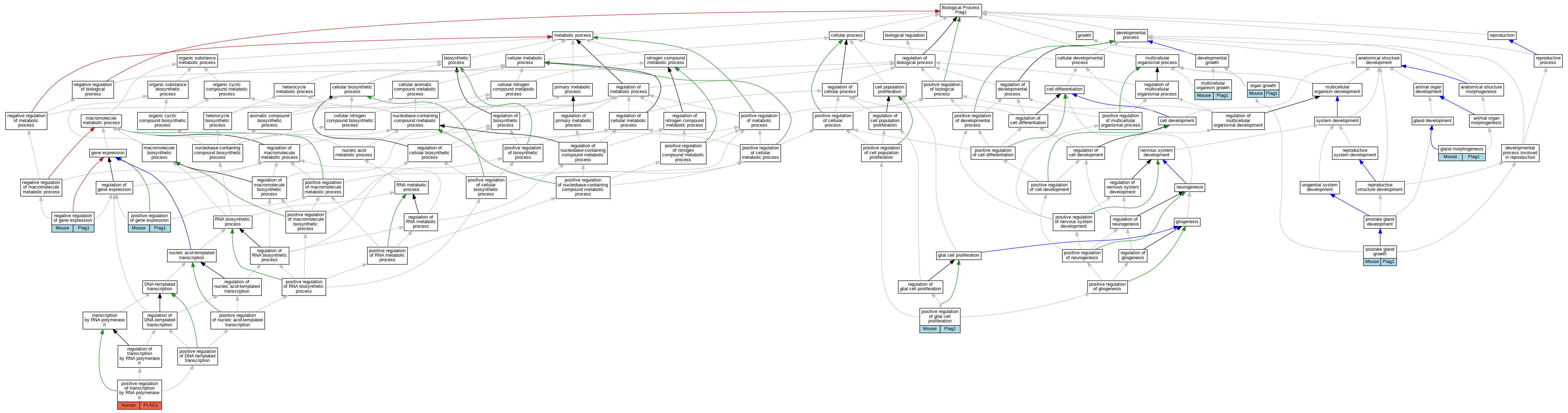Click the root 'Biological Process Plag1' node

coord(960,10)
